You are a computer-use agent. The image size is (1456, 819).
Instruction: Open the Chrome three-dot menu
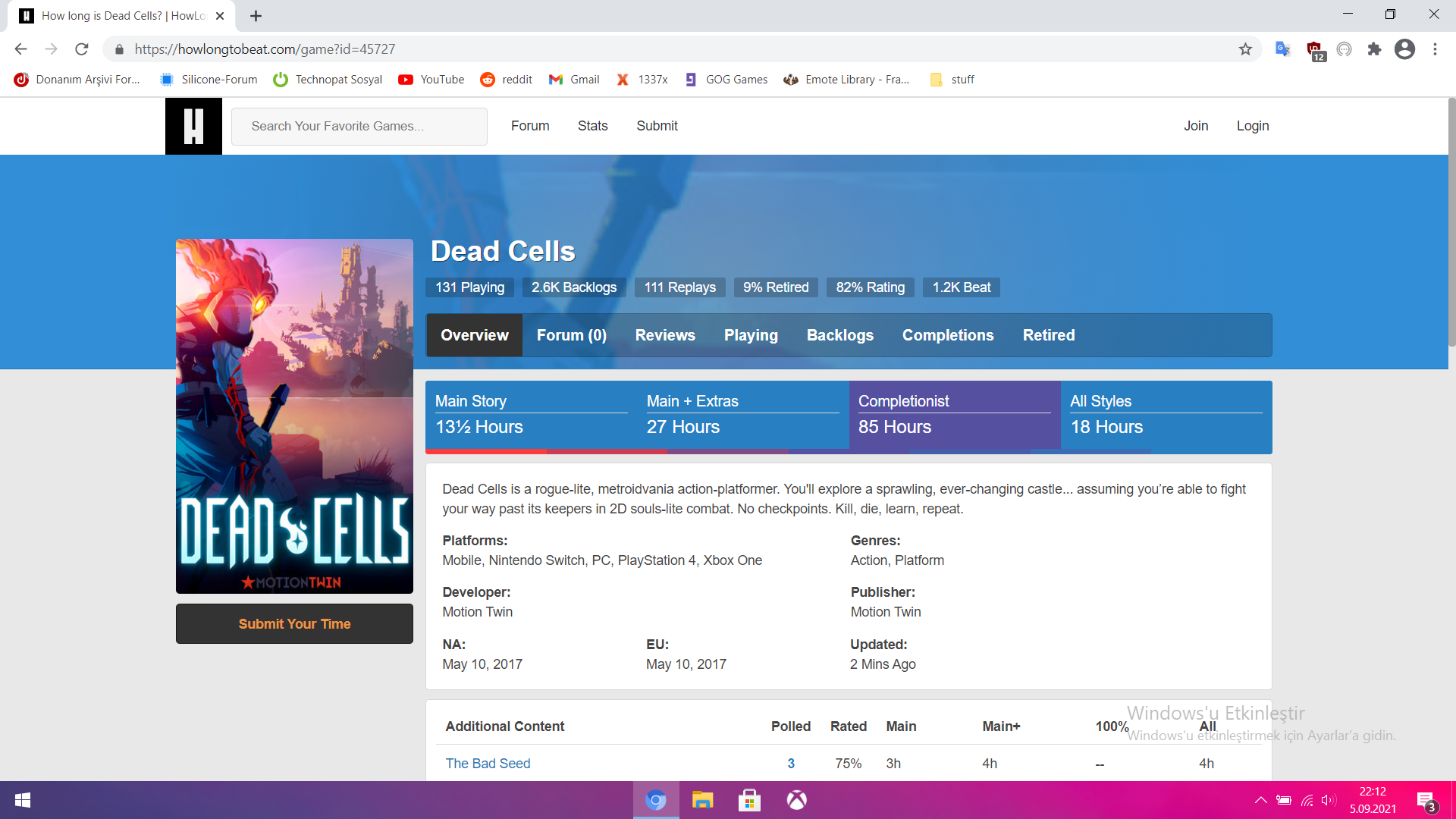point(1435,49)
